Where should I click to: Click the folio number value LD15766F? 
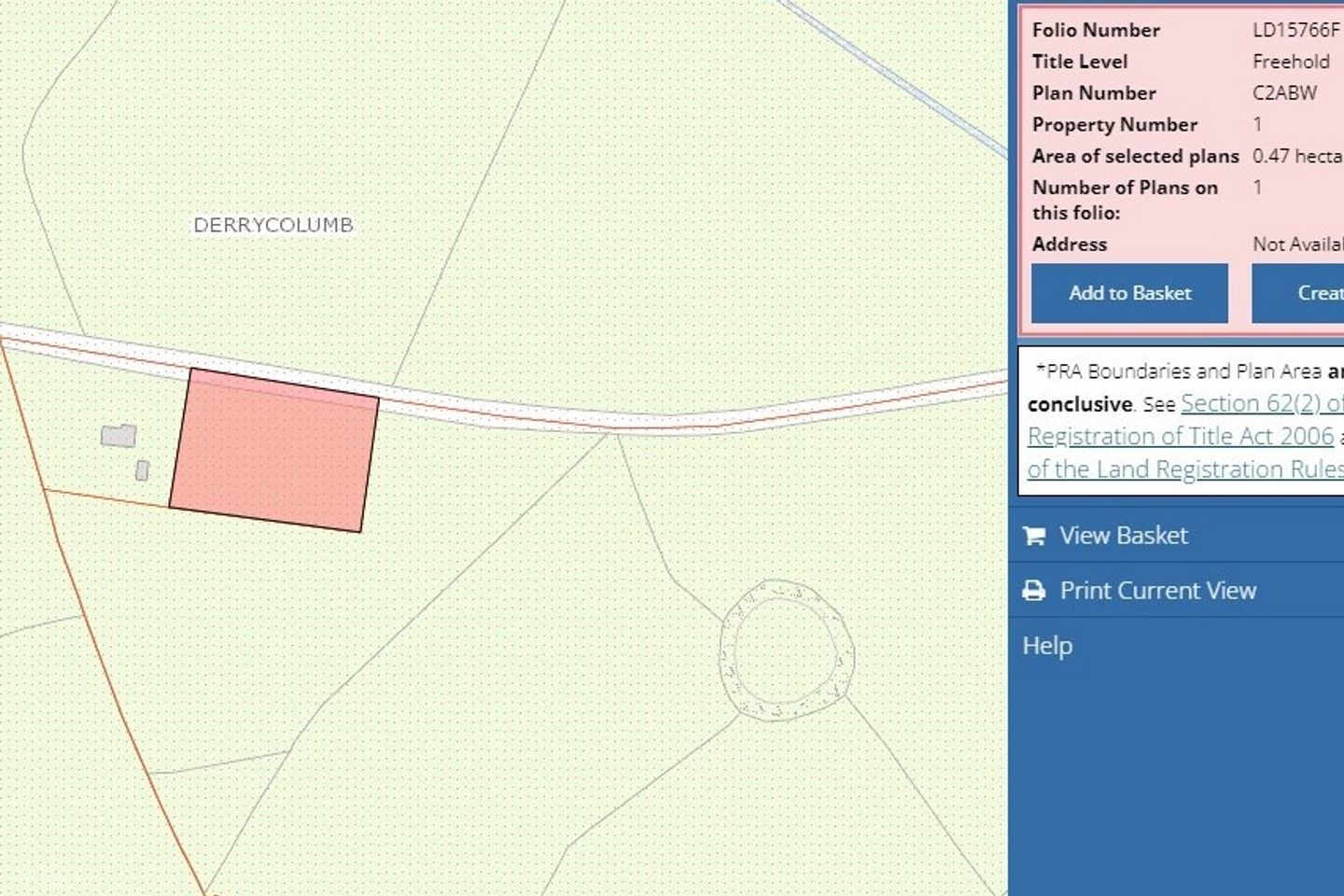tap(1295, 30)
